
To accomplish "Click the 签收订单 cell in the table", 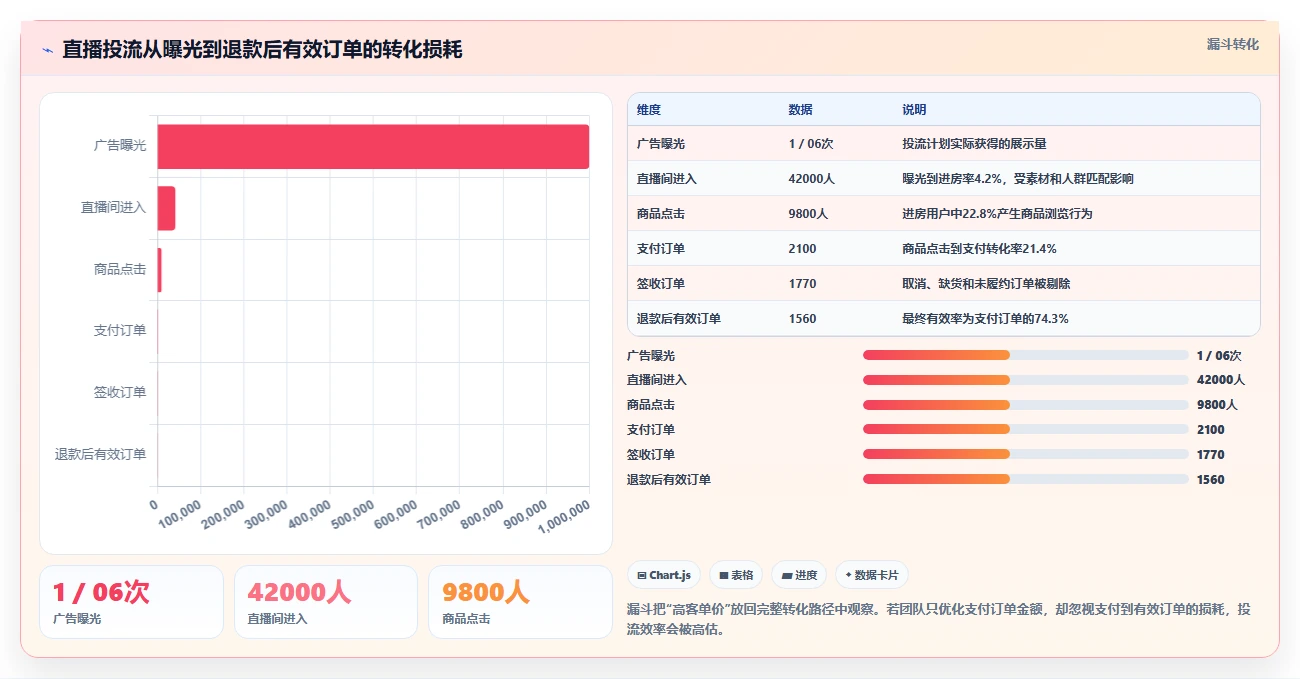I will tap(661, 284).
